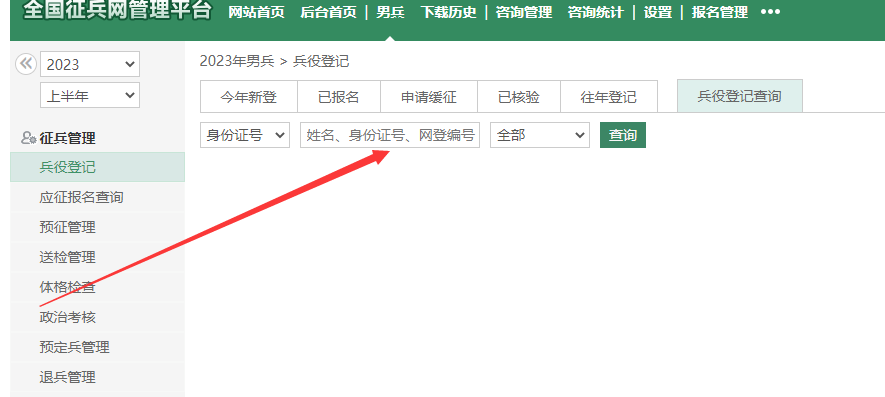Switch to the 已报名 tab
The width and height of the screenshot is (885, 397).
[339, 97]
